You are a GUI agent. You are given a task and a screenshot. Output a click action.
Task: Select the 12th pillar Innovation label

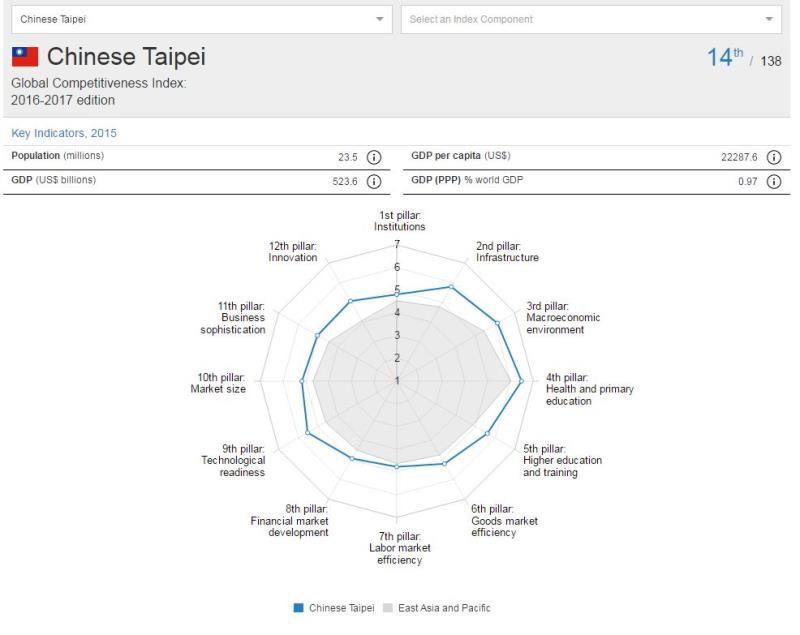[x=293, y=251]
